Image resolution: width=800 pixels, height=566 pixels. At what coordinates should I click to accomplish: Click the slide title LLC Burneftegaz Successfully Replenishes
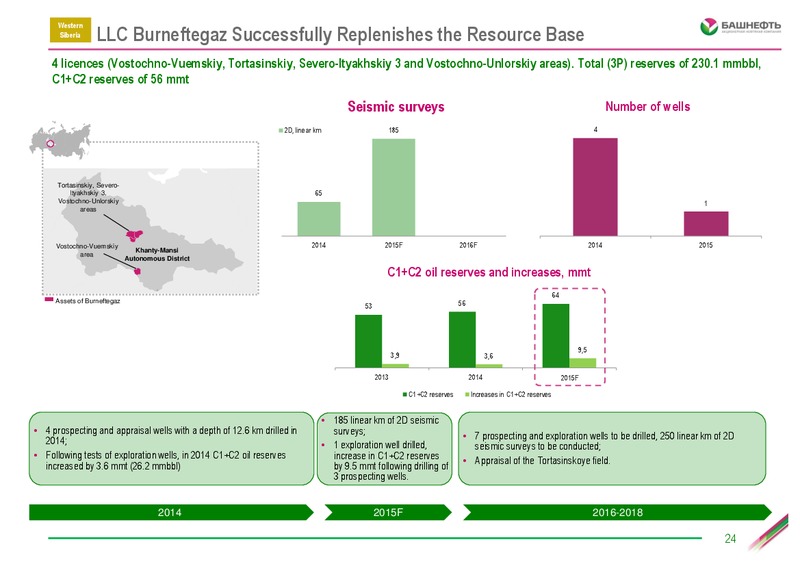click(340, 34)
